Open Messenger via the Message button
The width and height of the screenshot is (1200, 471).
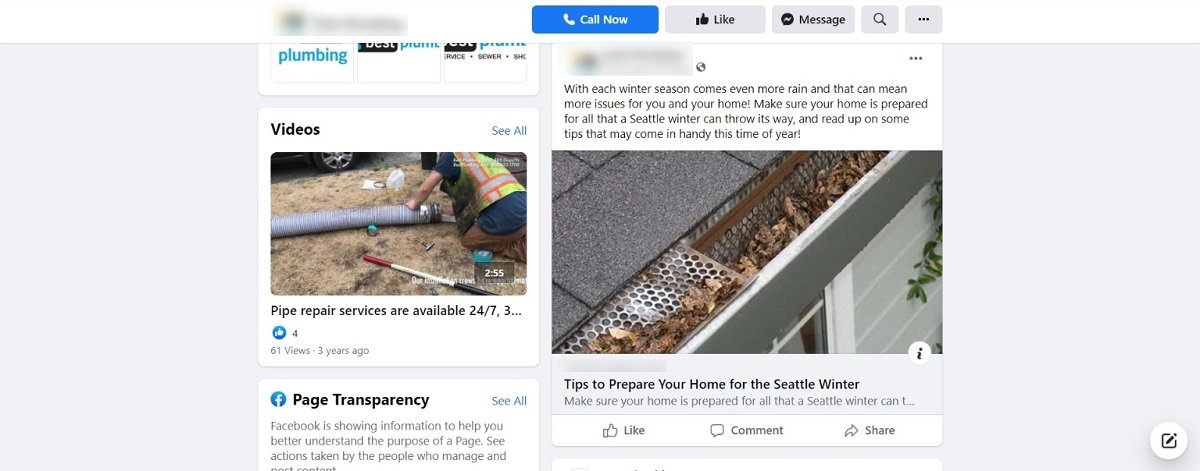coord(813,19)
